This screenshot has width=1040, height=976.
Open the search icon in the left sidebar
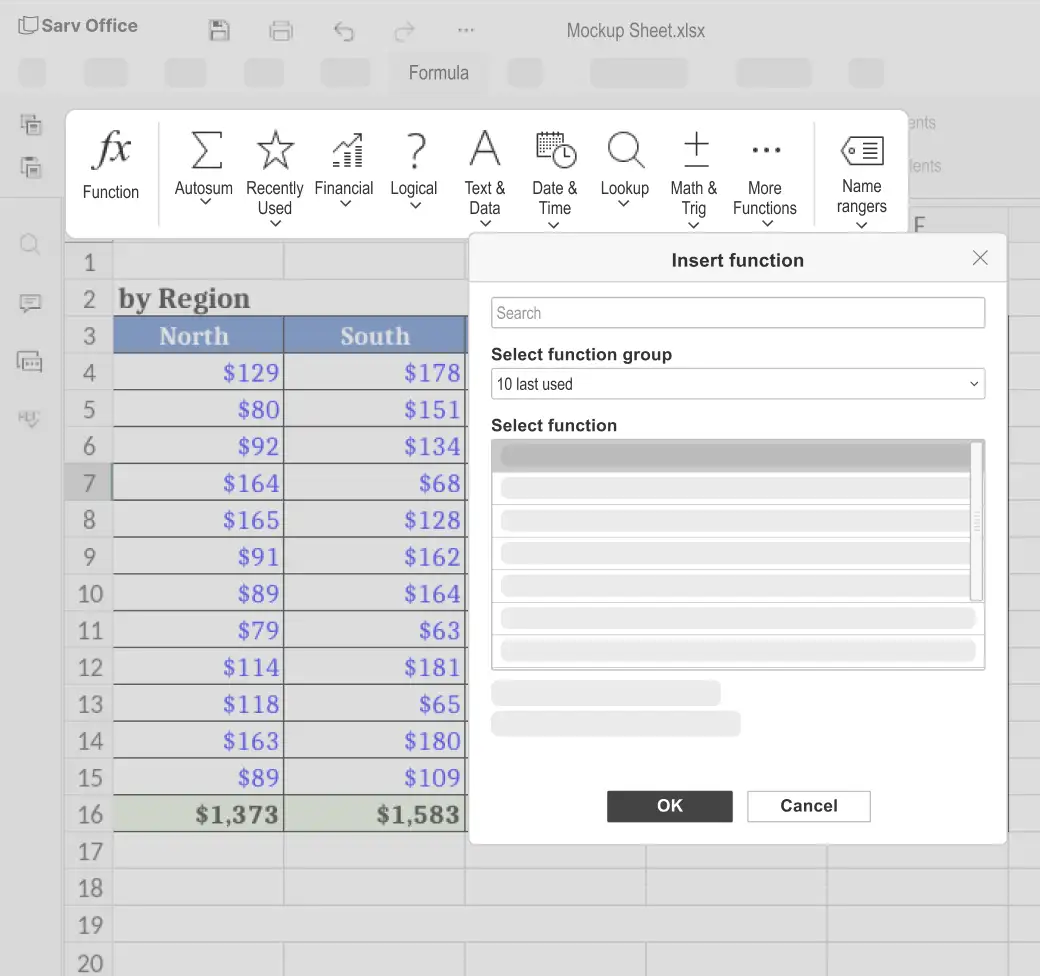click(30, 243)
